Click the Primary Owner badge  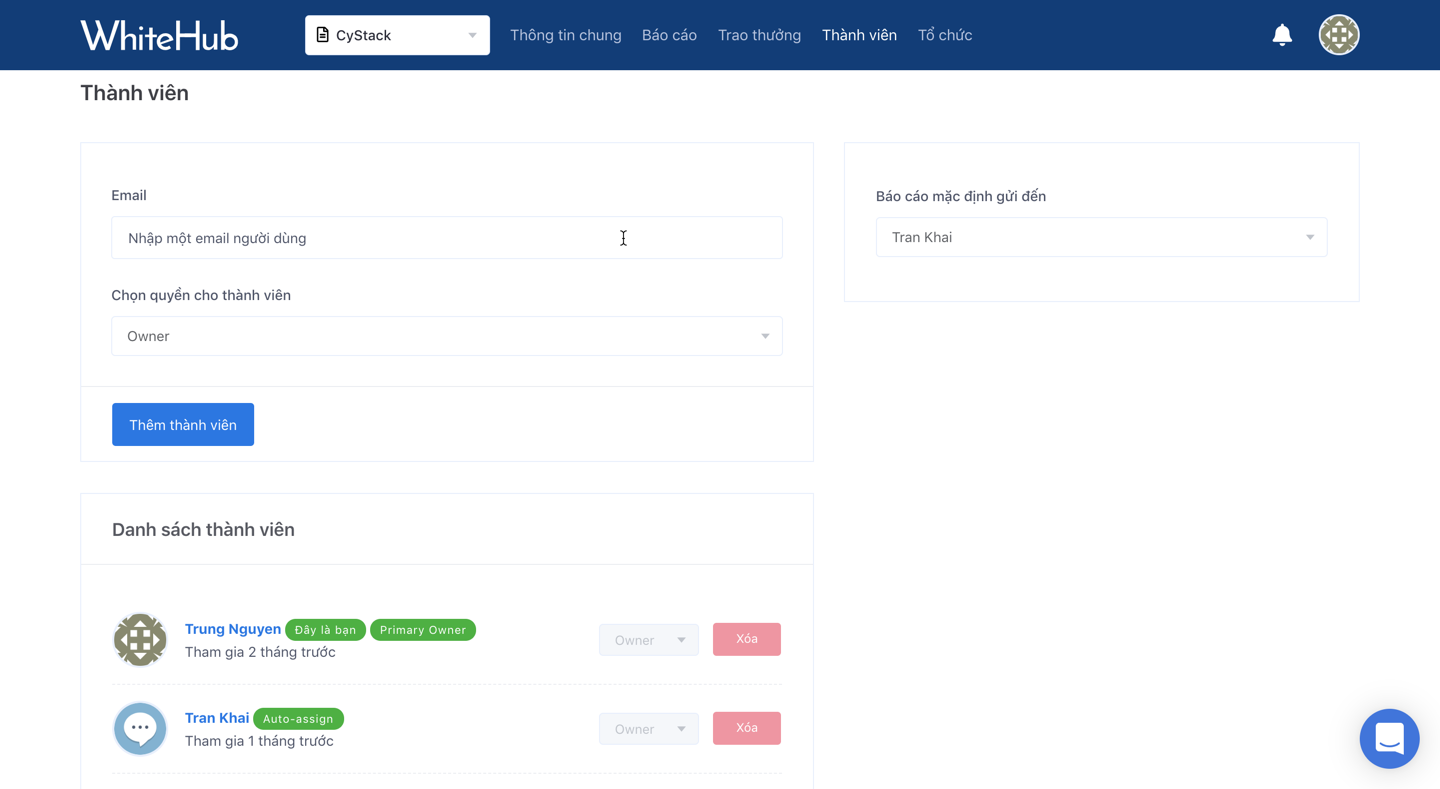click(x=422, y=630)
